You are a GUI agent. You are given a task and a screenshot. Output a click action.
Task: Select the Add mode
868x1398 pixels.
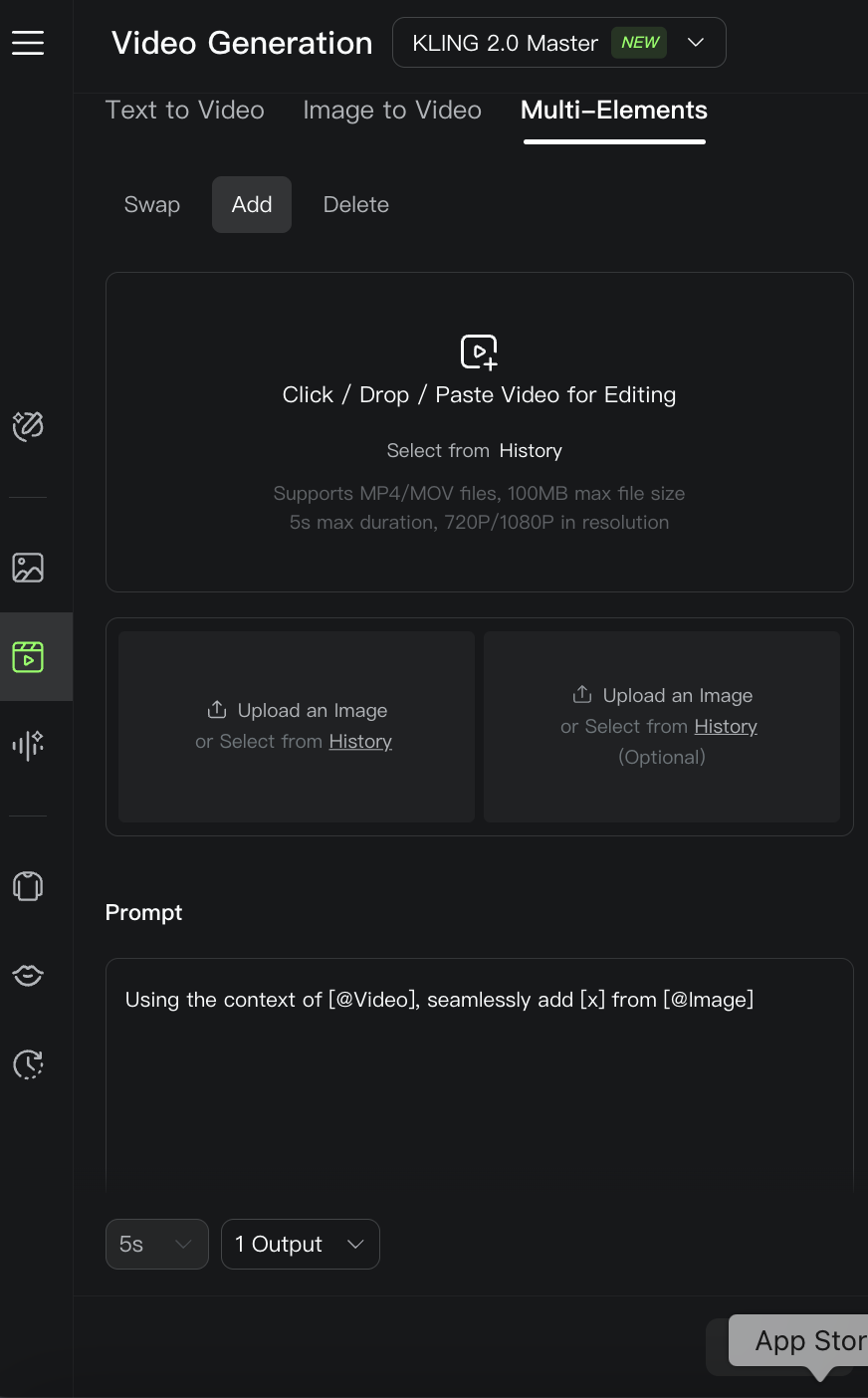[252, 204]
